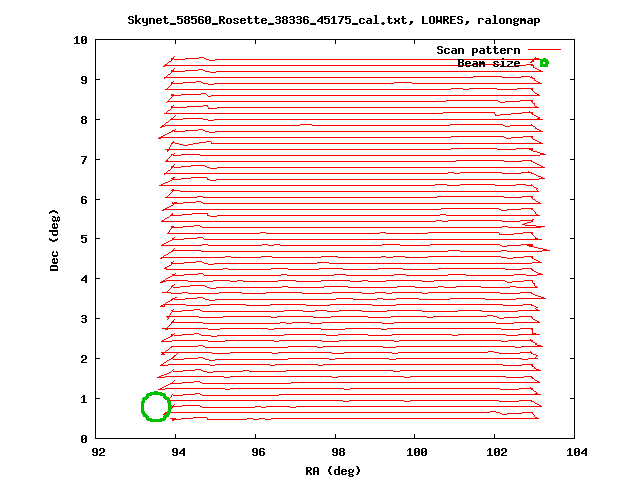Screen dimensions: 640x480
Task: Click the x-axis tick label 94
Action: [179, 452]
